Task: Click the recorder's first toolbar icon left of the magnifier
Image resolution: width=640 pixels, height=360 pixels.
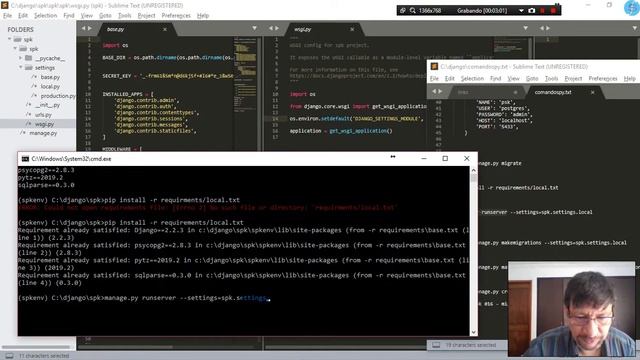Action: (x=402, y=11)
